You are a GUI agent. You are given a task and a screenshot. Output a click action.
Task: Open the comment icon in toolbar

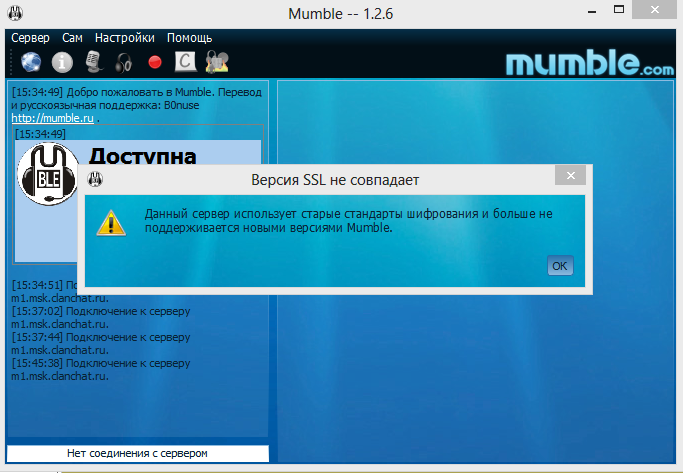[x=185, y=62]
